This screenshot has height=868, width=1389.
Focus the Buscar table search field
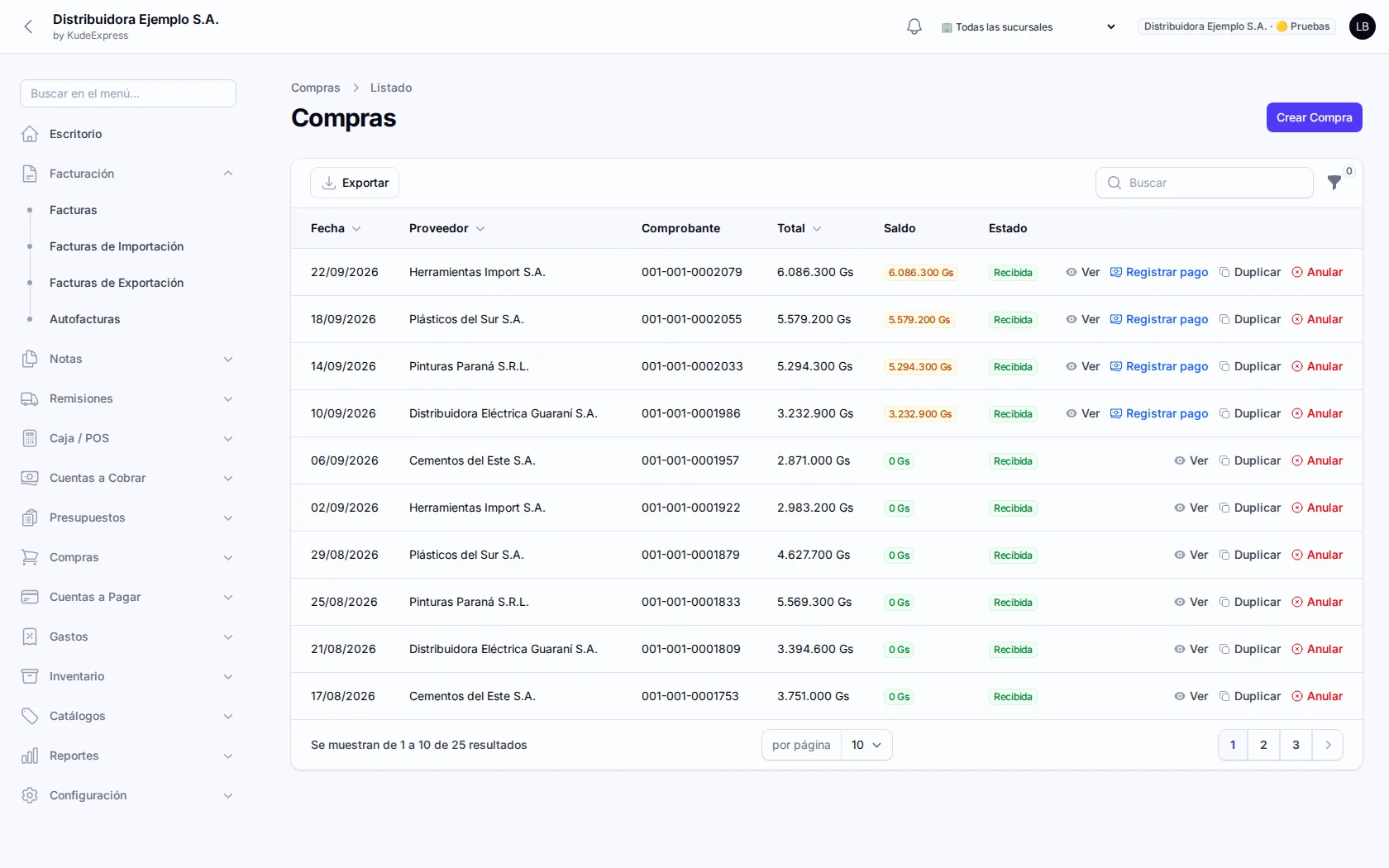tap(1205, 183)
